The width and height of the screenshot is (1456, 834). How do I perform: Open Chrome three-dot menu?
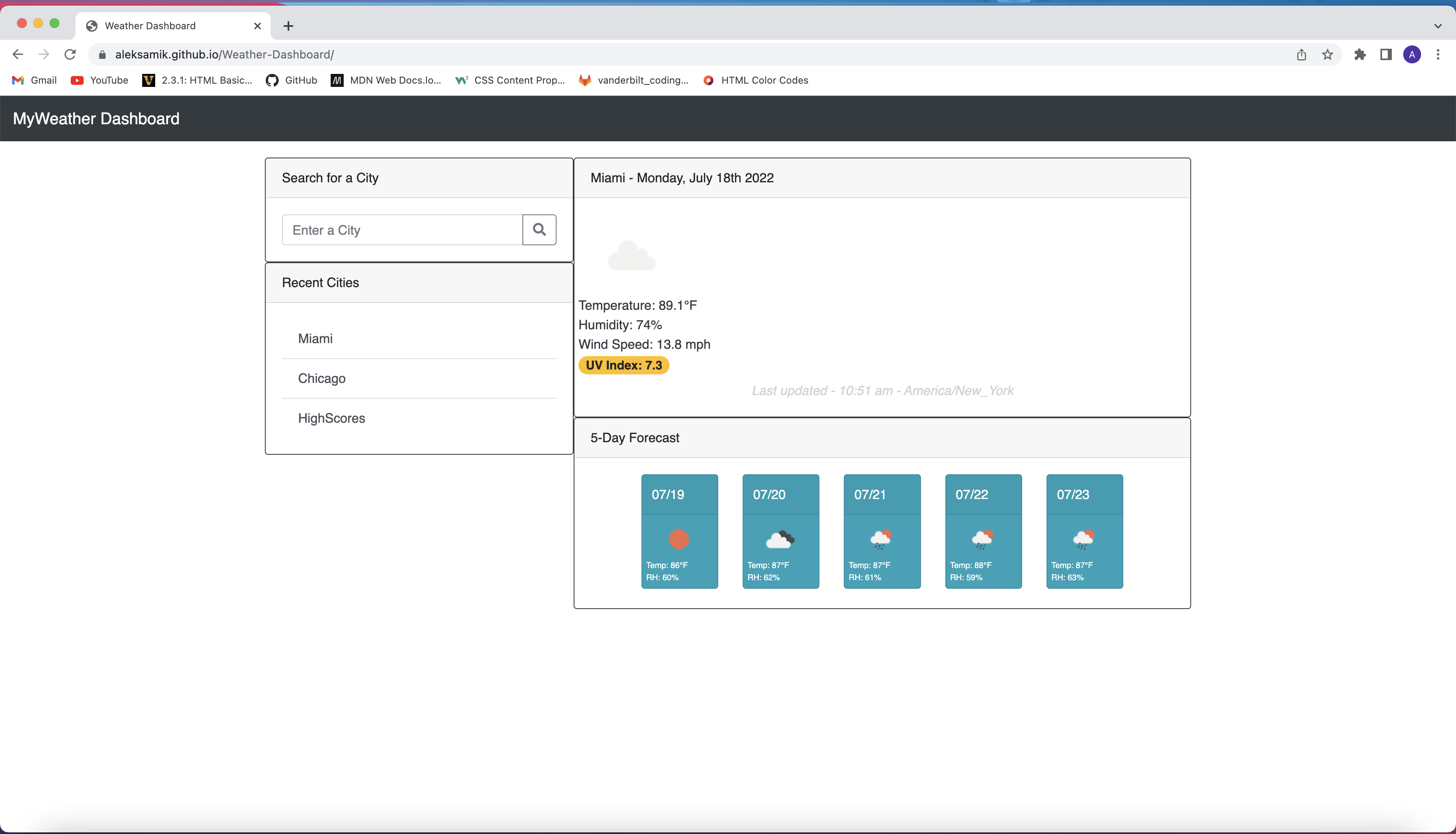1438,54
